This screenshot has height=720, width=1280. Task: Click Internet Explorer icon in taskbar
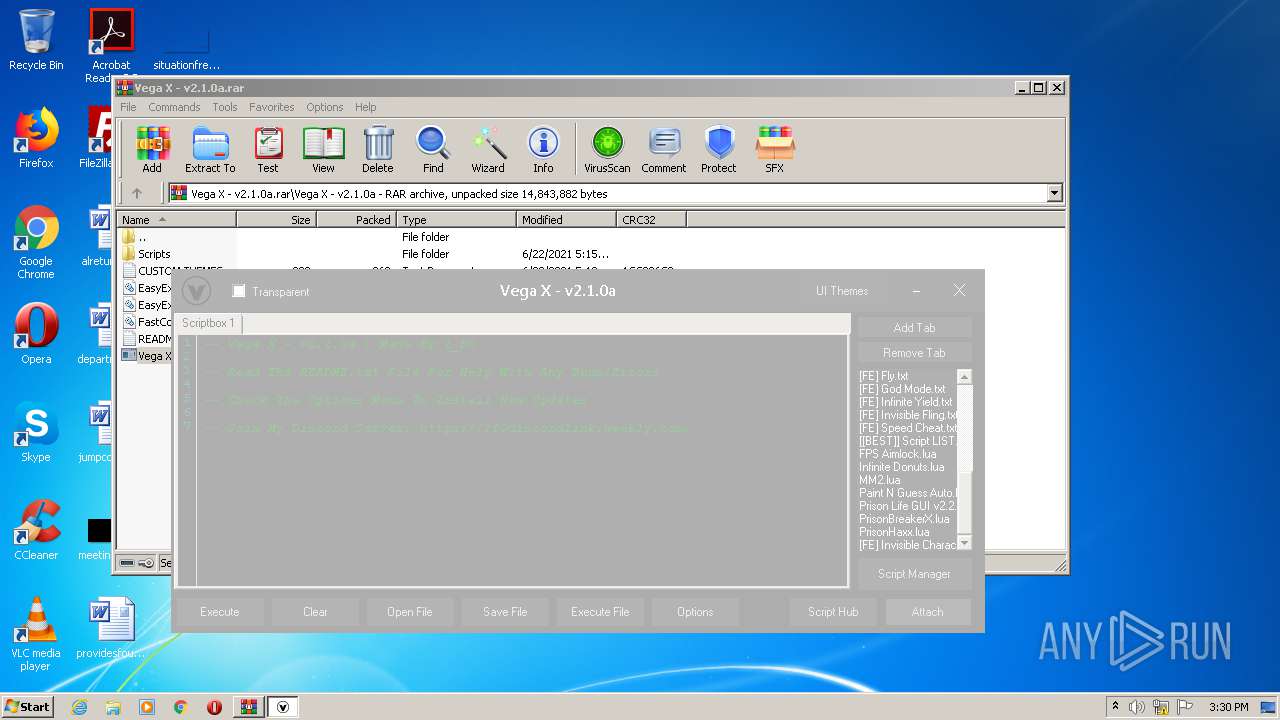[x=79, y=707]
